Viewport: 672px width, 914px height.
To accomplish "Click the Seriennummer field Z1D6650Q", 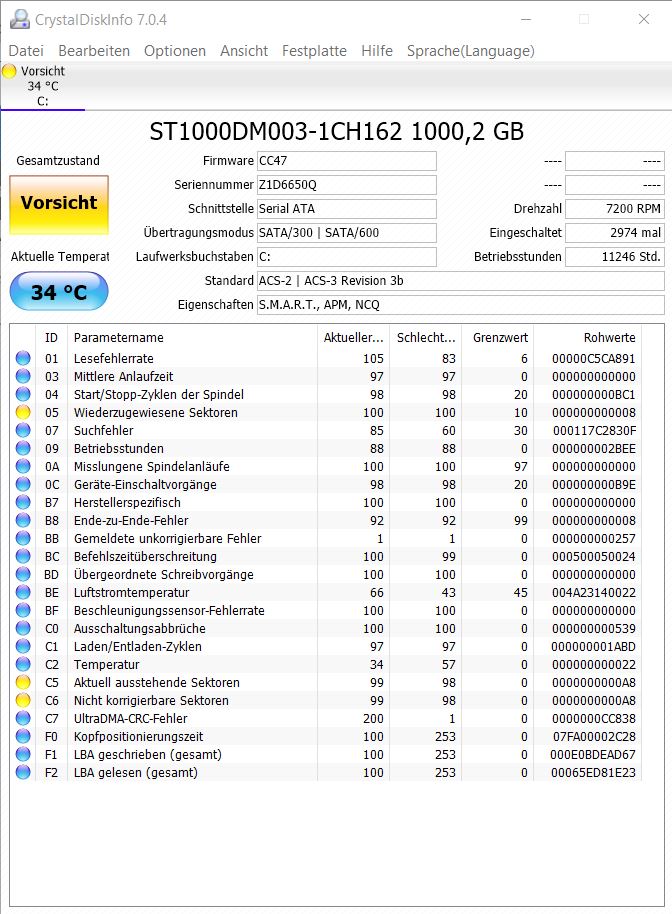I will click(346, 185).
